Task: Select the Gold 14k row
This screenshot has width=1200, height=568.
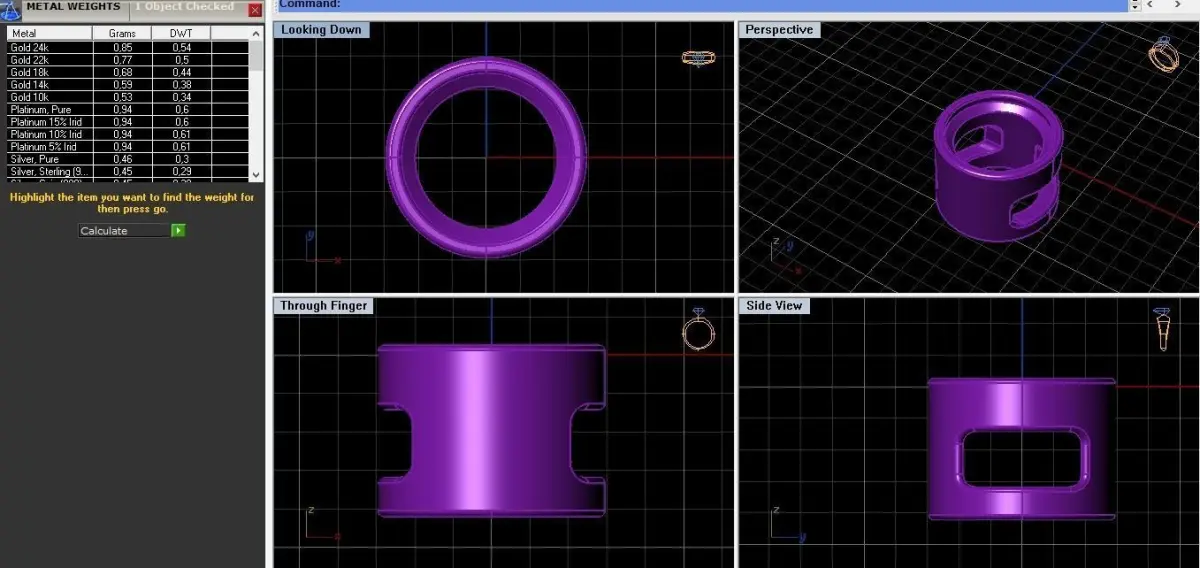Action: (x=128, y=84)
